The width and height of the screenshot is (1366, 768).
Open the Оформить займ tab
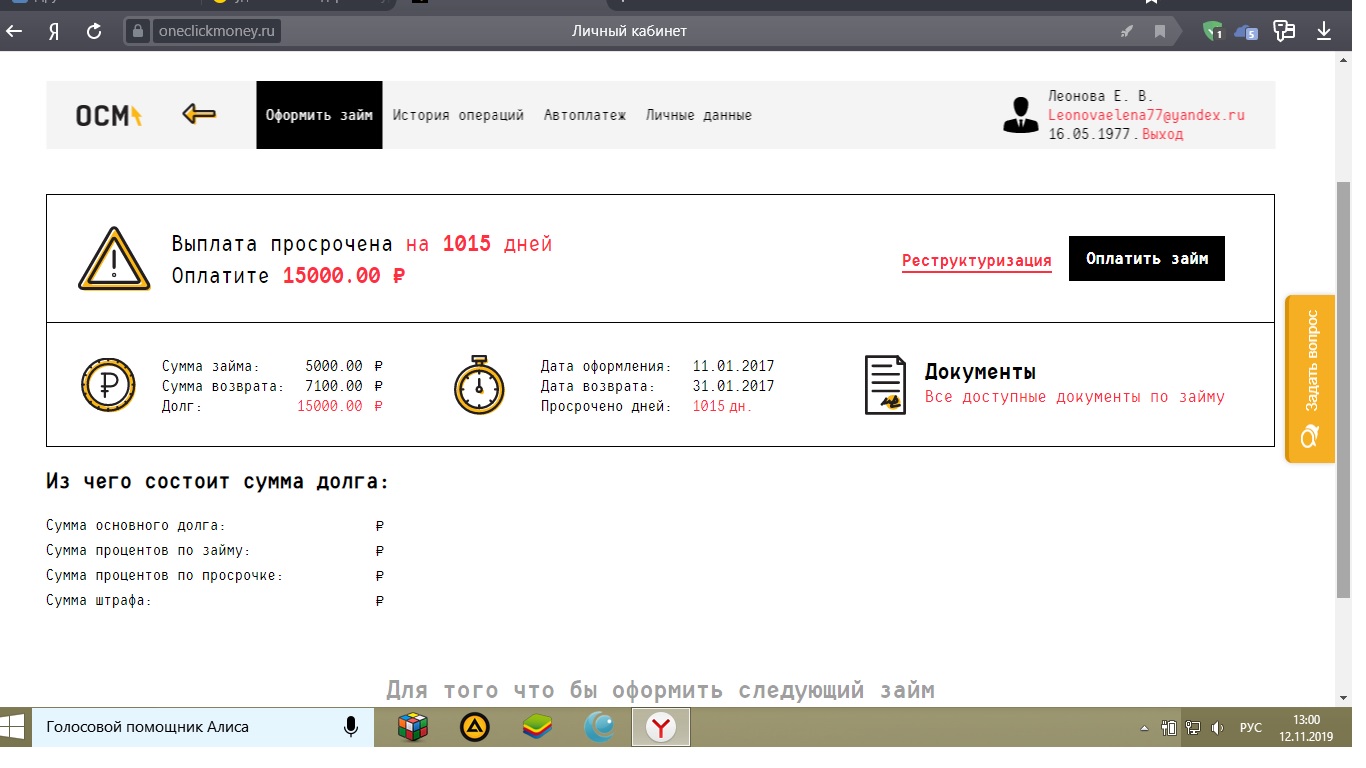(319, 115)
